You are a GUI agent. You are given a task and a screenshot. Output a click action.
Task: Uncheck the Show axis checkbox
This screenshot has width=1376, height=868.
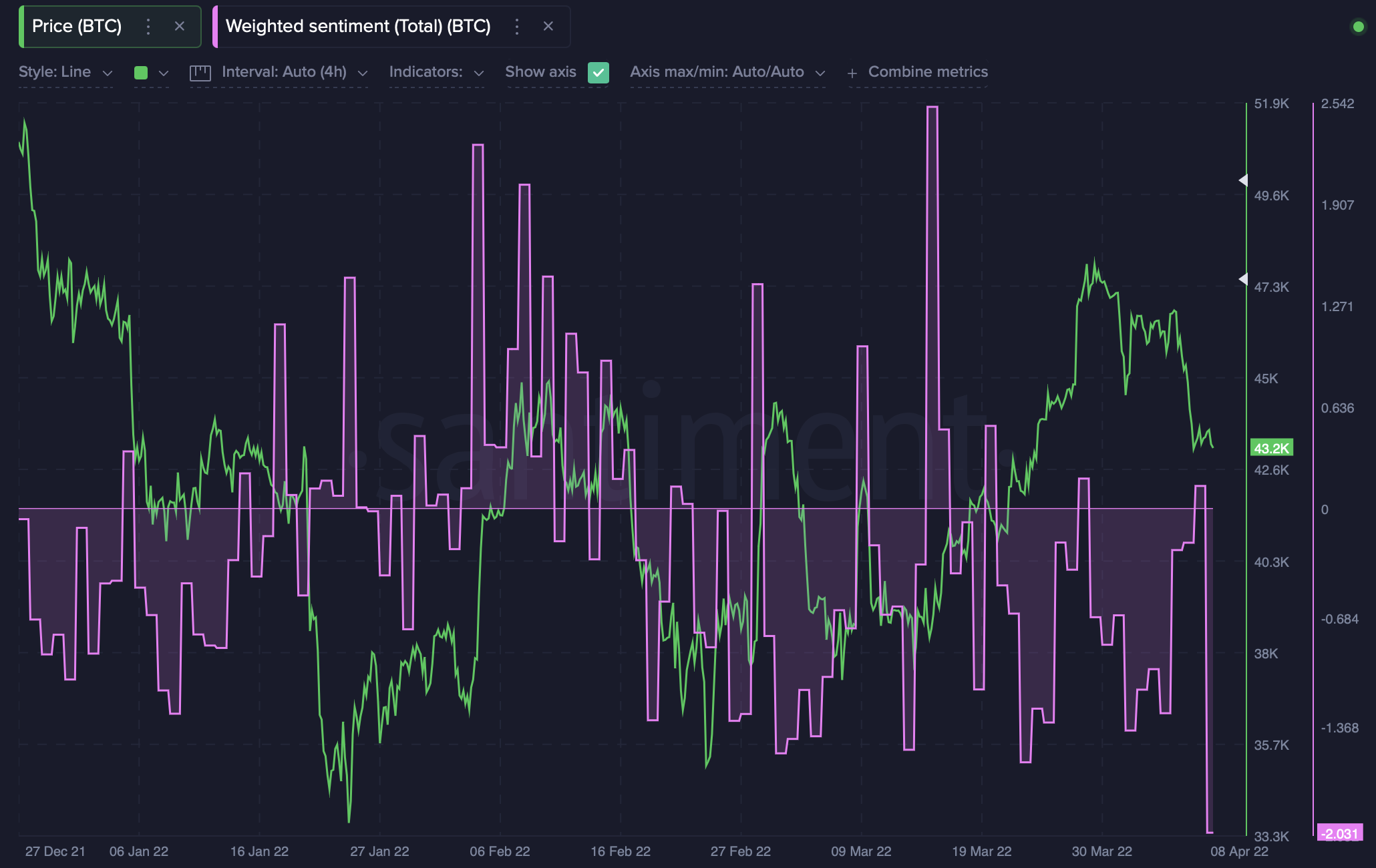coord(598,72)
